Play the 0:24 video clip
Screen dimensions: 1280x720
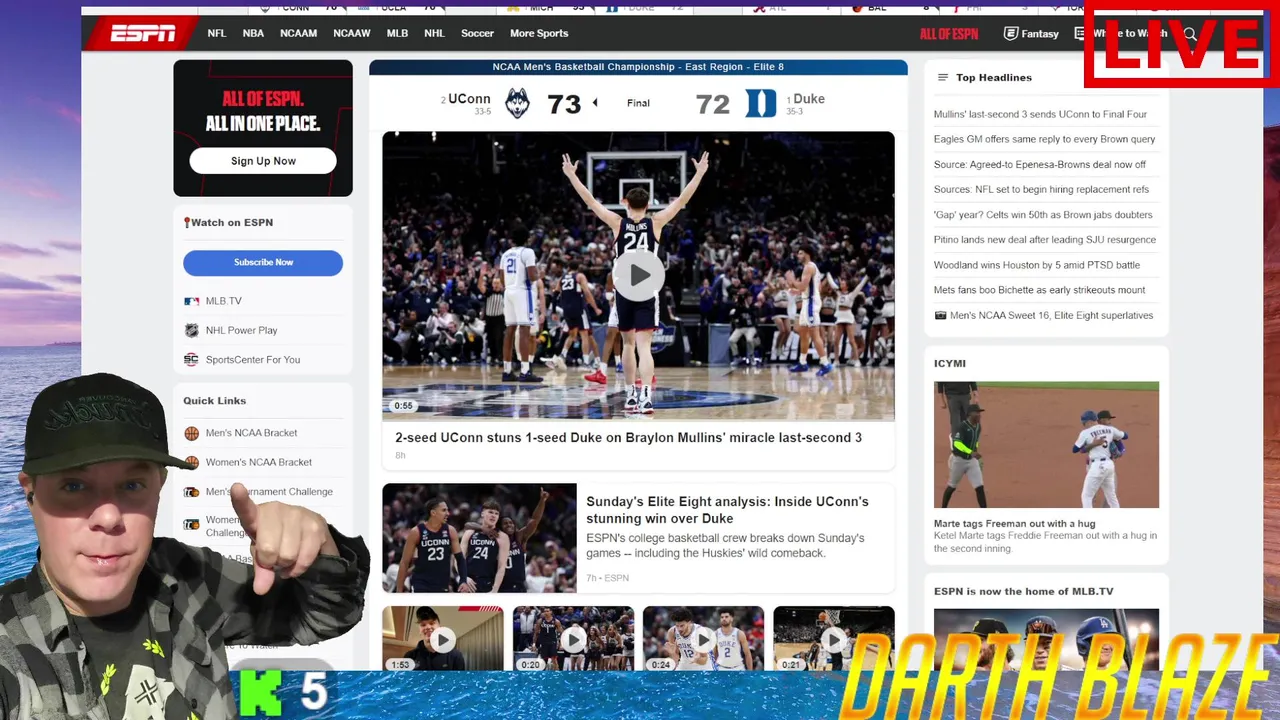pyautogui.click(x=703, y=638)
